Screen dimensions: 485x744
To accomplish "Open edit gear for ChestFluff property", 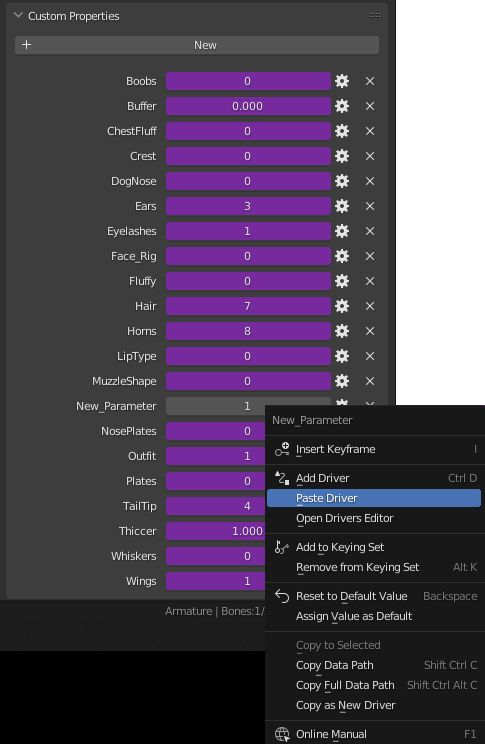I will [x=342, y=131].
